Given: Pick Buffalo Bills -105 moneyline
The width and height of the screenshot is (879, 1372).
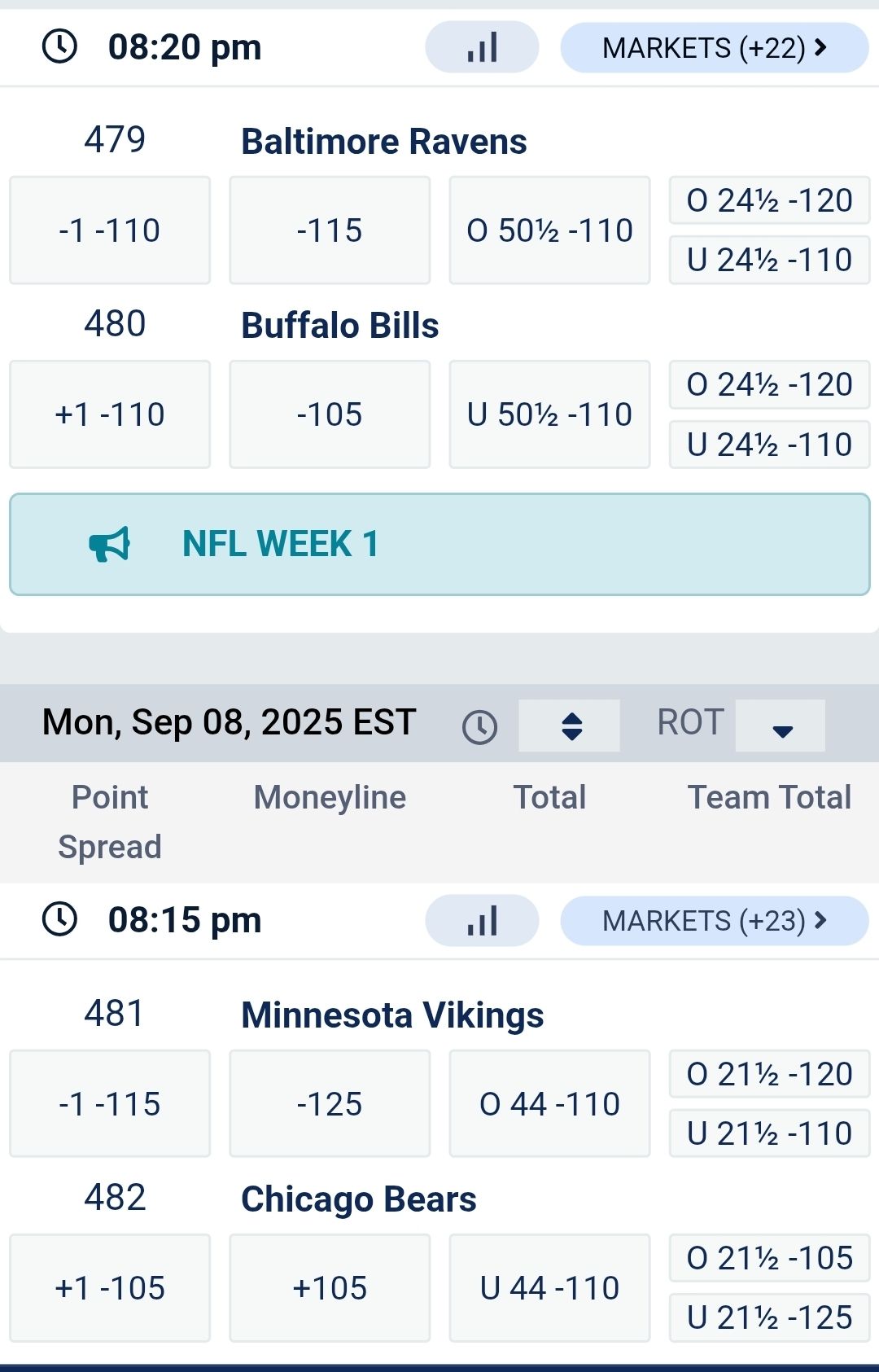Looking at the screenshot, I should [x=330, y=414].
